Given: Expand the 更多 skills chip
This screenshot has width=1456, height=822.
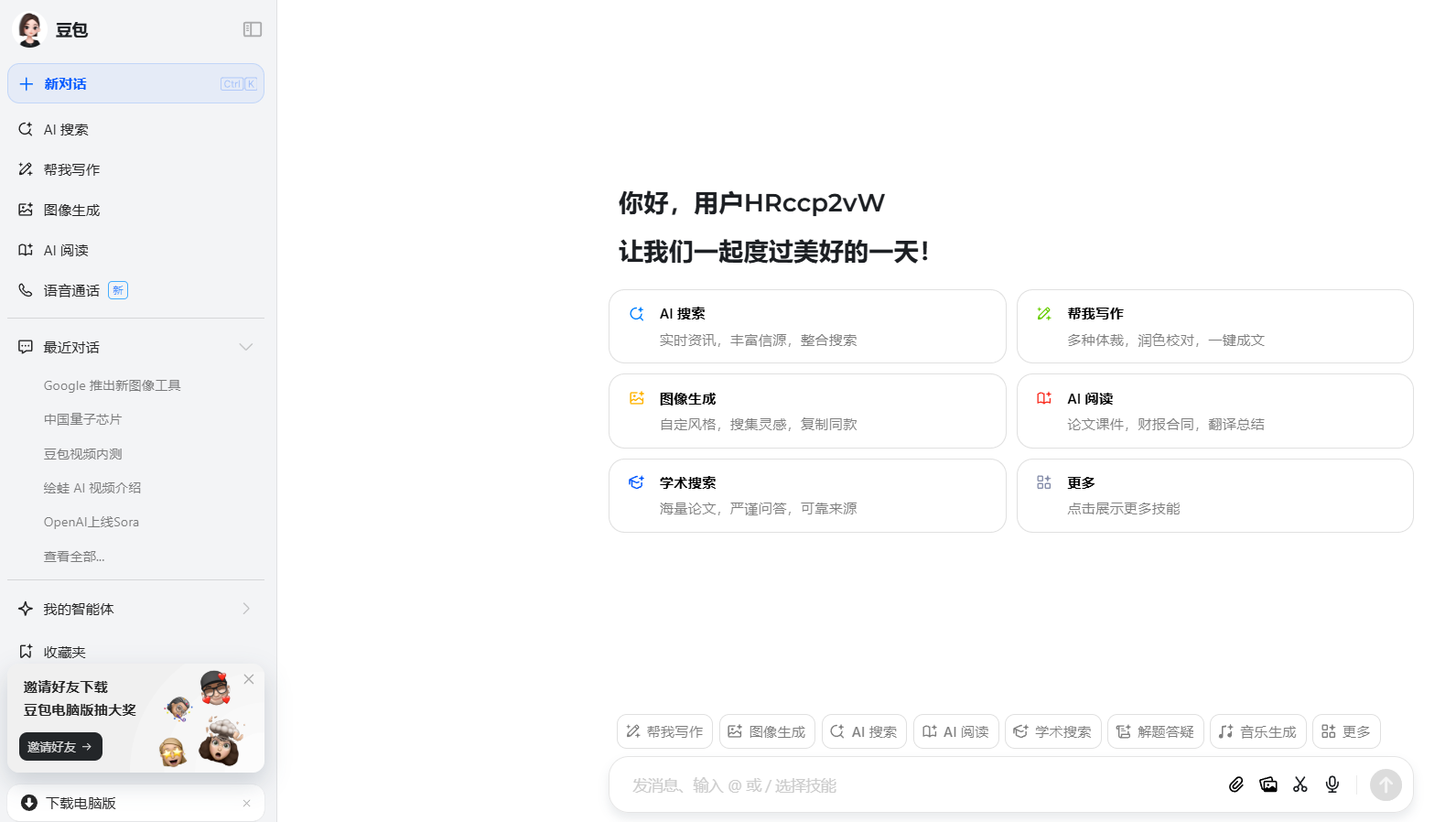Looking at the screenshot, I should tap(1346, 731).
